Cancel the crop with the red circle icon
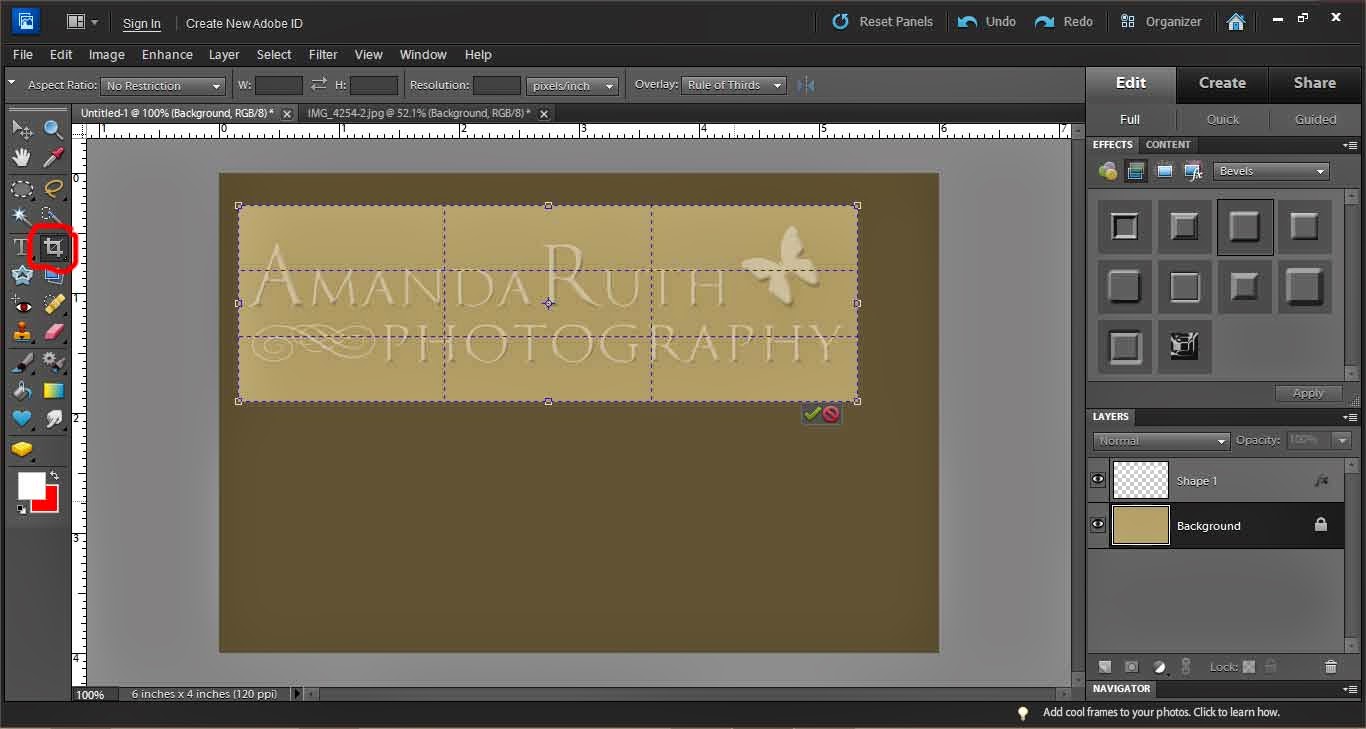This screenshot has width=1366, height=729. click(831, 414)
